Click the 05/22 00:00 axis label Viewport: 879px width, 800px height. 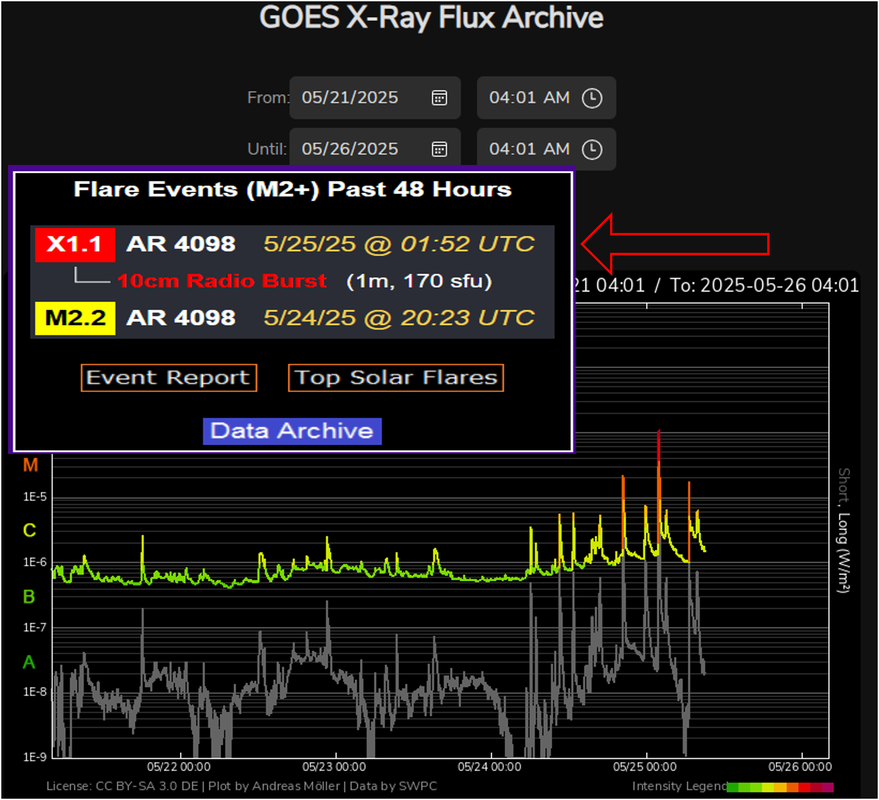click(x=179, y=767)
